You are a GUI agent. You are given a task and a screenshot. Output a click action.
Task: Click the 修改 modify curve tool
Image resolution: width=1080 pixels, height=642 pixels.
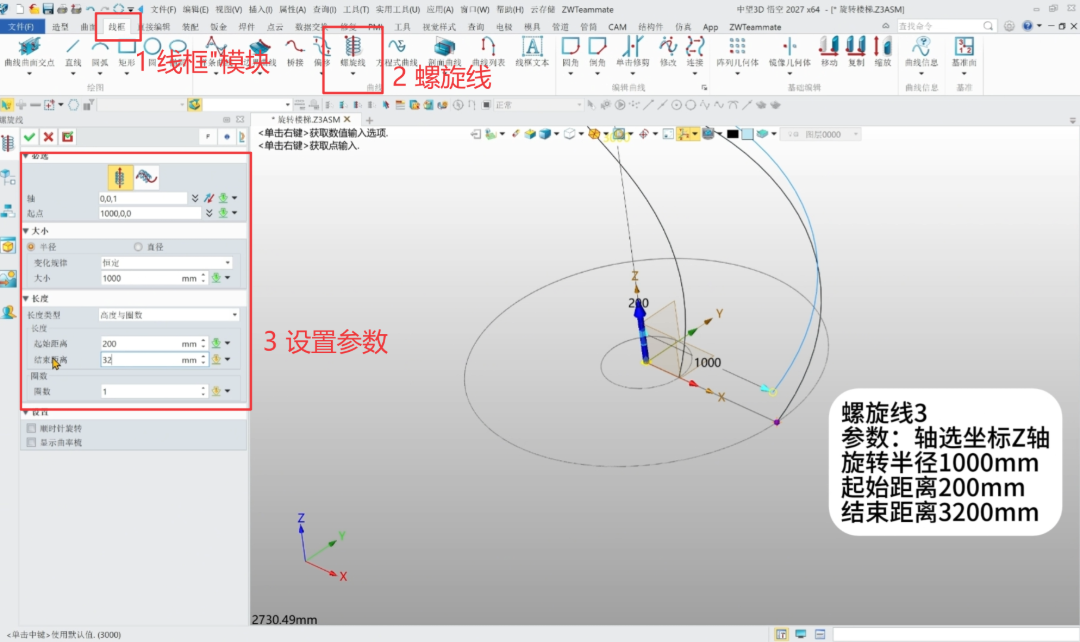(x=668, y=52)
